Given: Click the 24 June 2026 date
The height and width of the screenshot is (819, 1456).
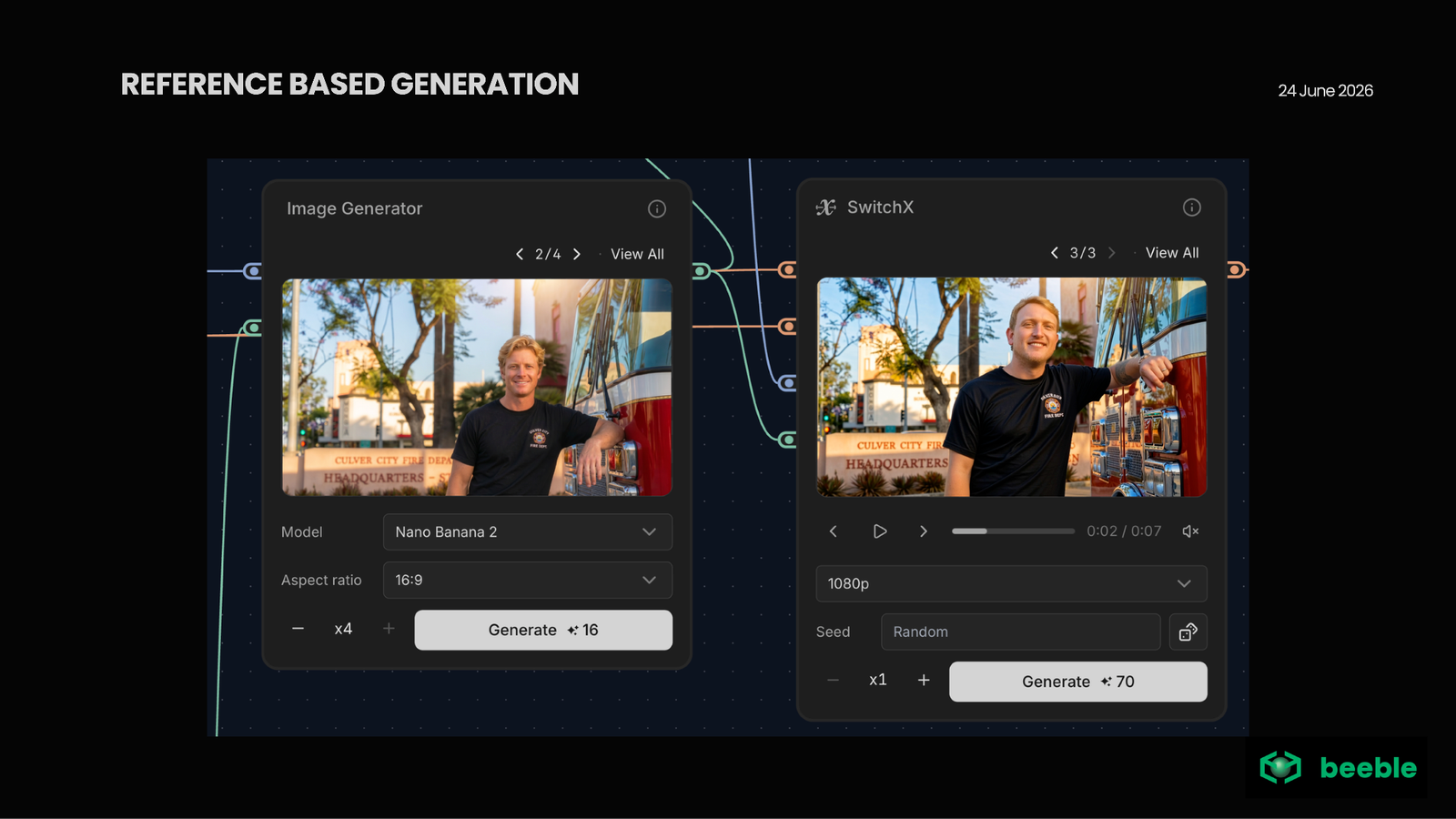Looking at the screenshot, I should click(1325, 91).
